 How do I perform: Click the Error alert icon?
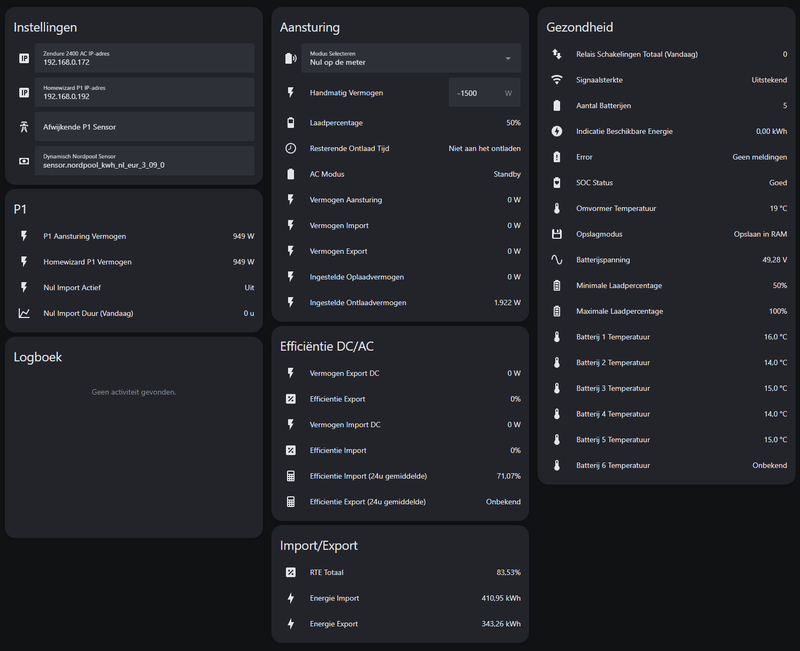coord(557,157)
